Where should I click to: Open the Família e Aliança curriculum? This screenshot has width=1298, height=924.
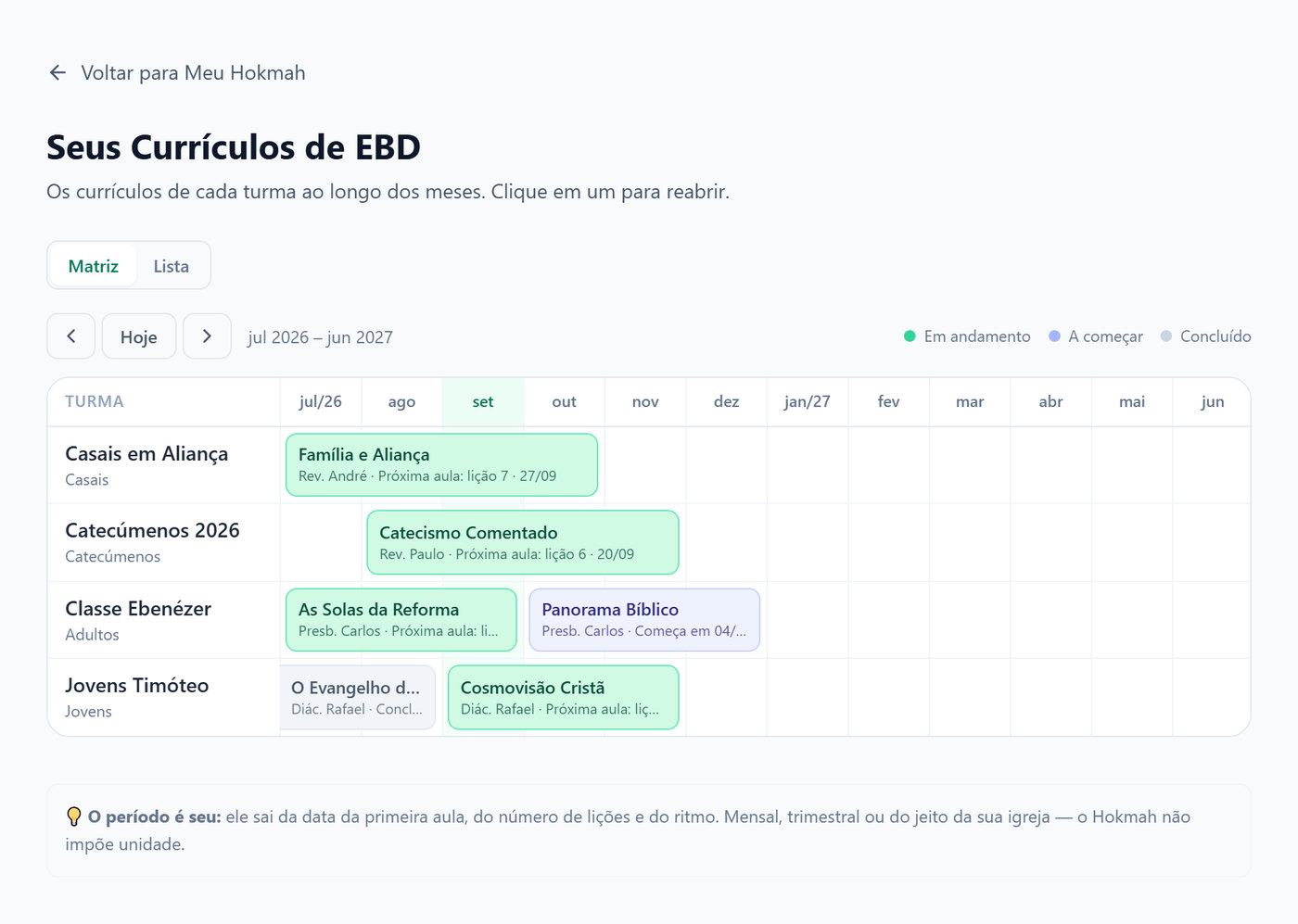click(441, 465)
